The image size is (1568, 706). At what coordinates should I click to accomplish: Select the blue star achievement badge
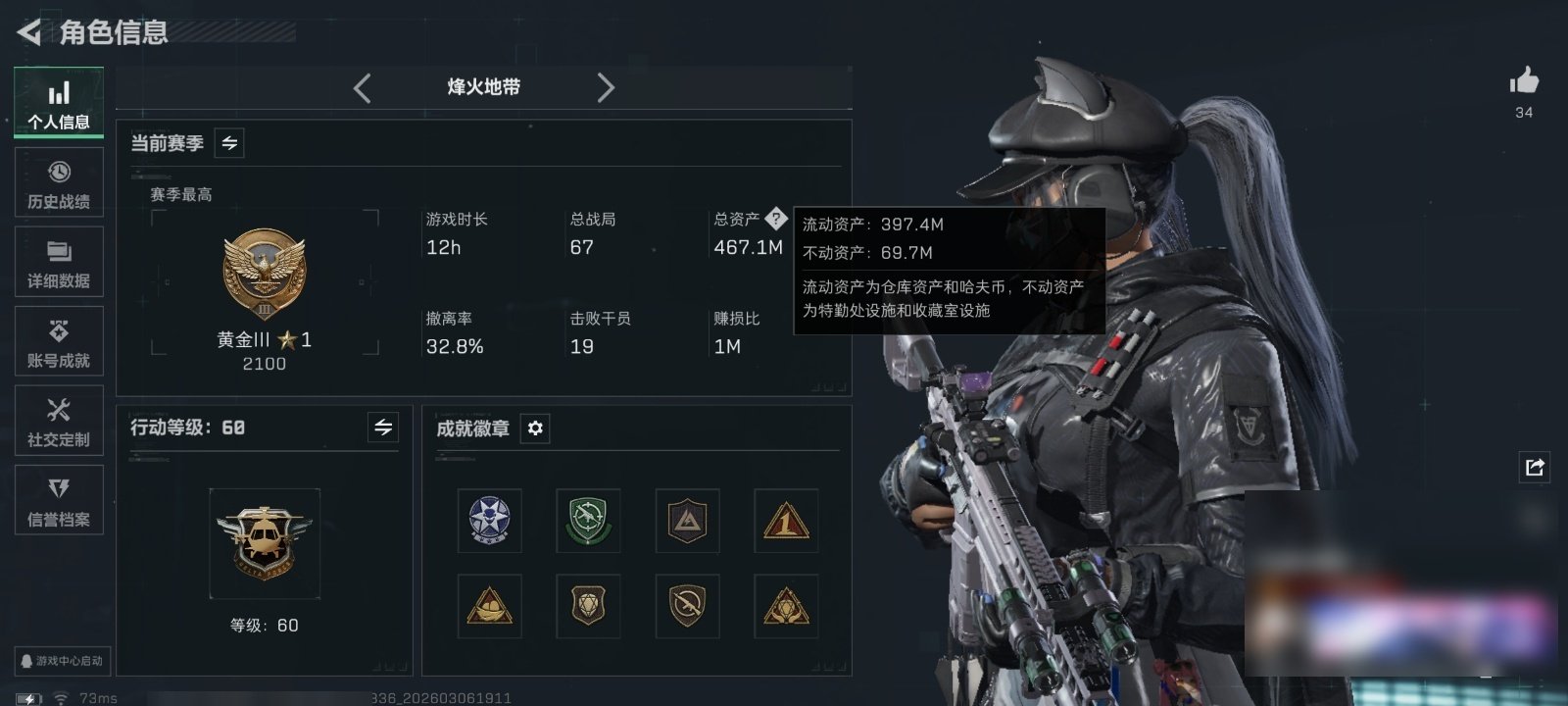(x=489, y=521)
